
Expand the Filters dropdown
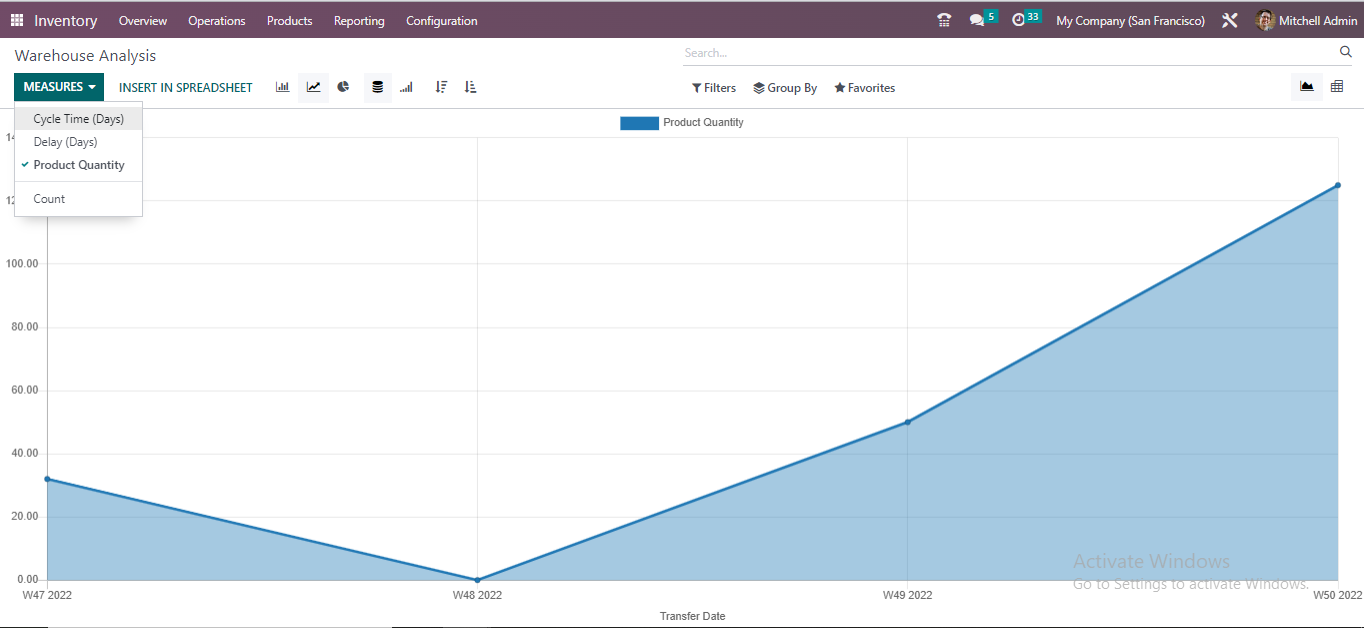tap(713, 88)
